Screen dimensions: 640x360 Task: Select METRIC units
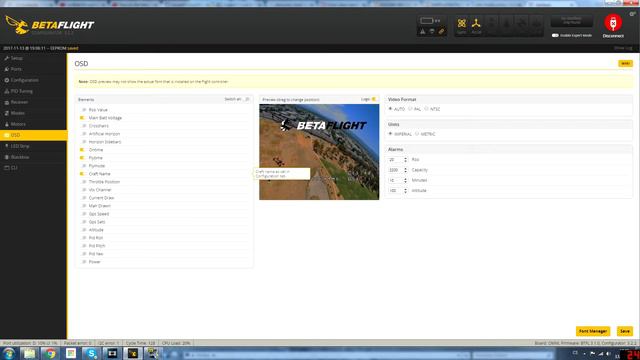(x=417, y=134)
